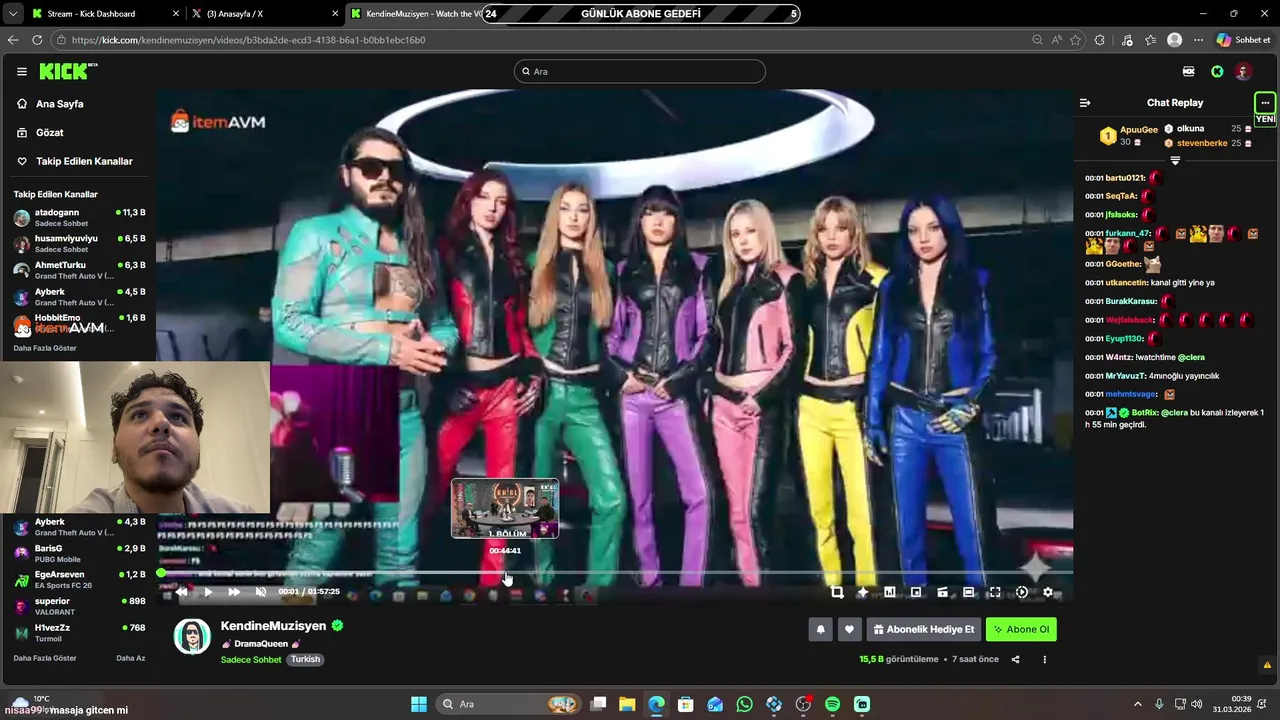
Task: Open atadogann channel in sidebar
Action: click(78, 217)
